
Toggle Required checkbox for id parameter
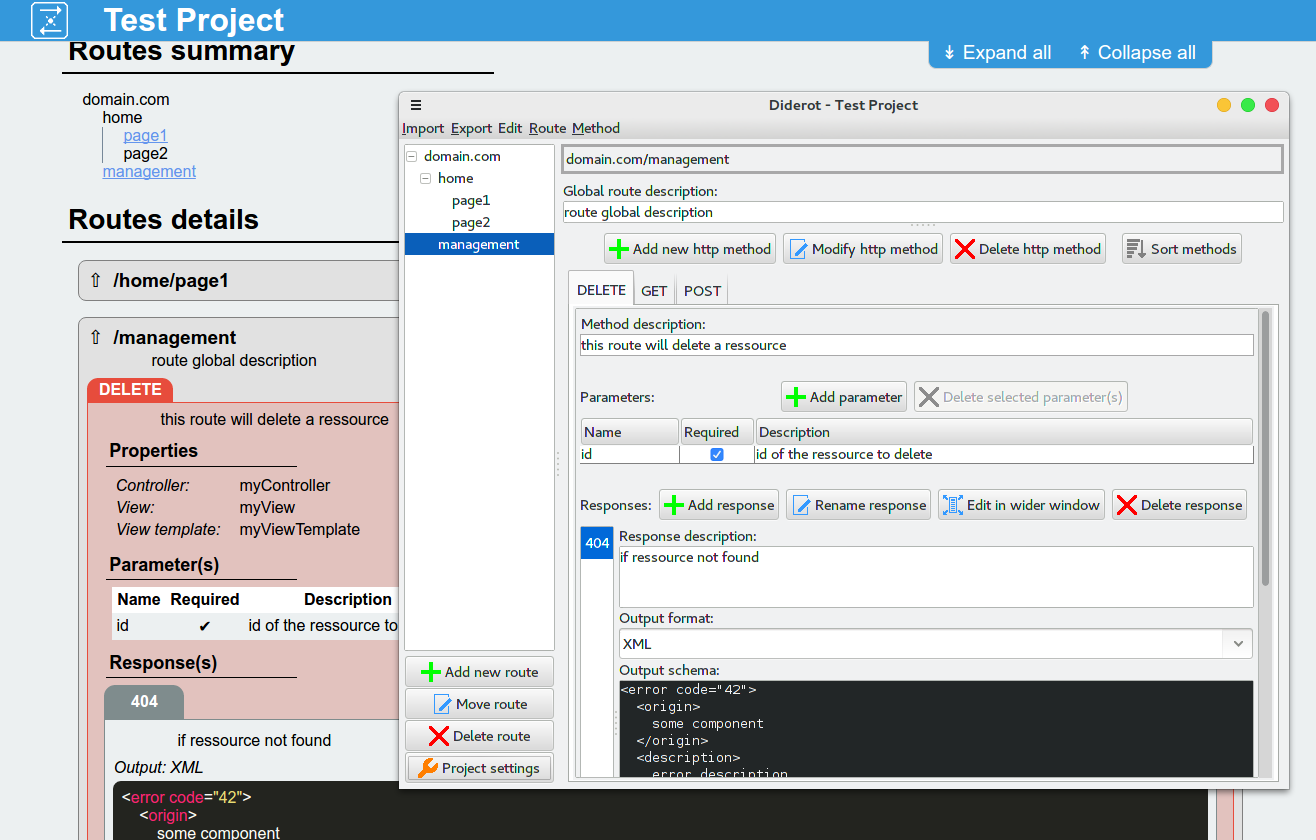pos(717,454)
